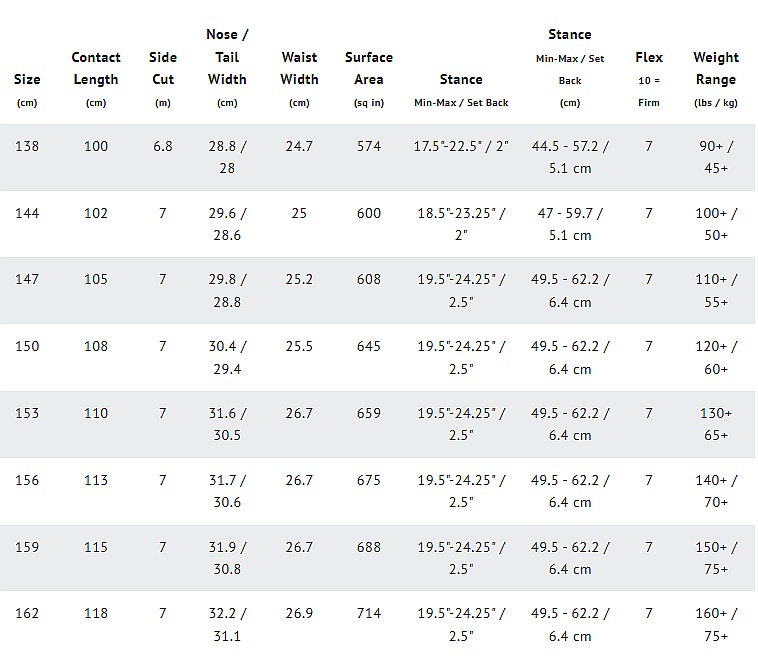Click the Waist Width column header

coord(299,68)
